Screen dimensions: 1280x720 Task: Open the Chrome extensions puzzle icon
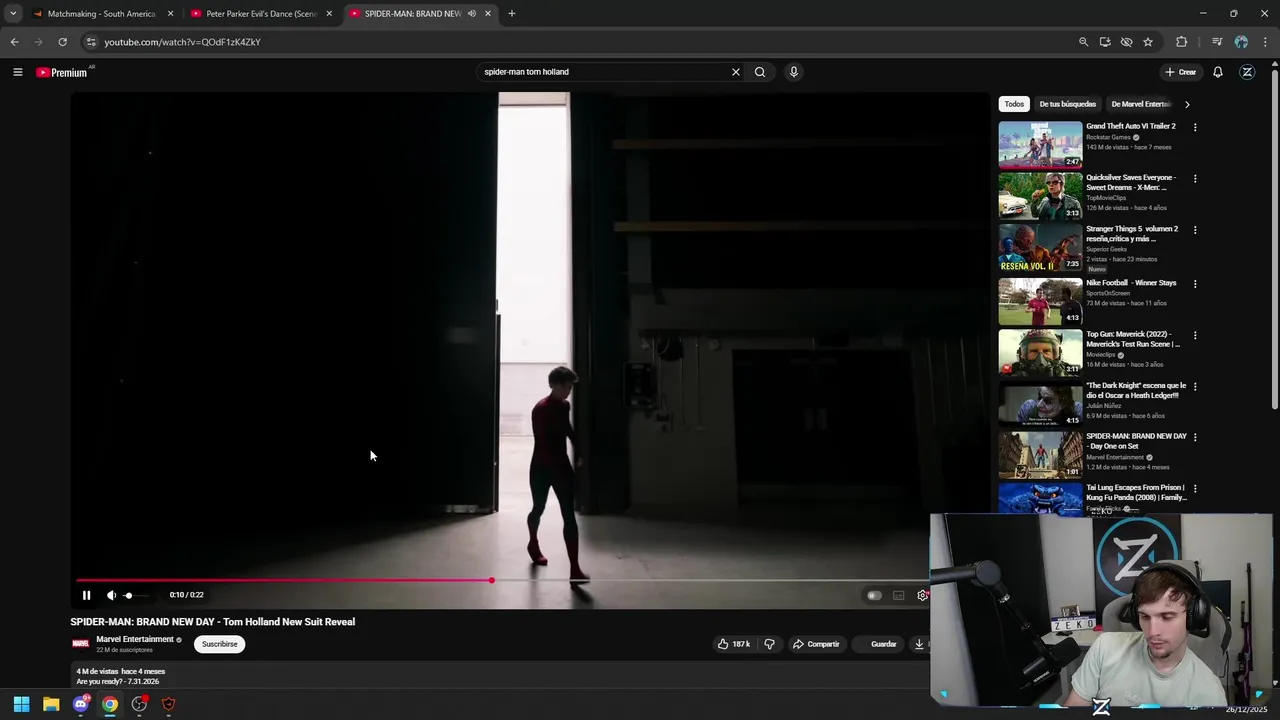(x=1182, y=42)
